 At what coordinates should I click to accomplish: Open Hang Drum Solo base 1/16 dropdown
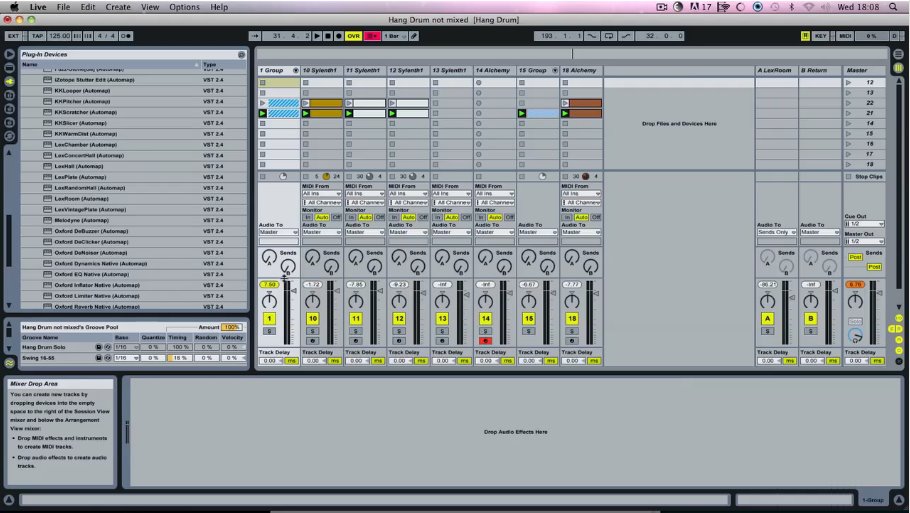pos(127,347)
